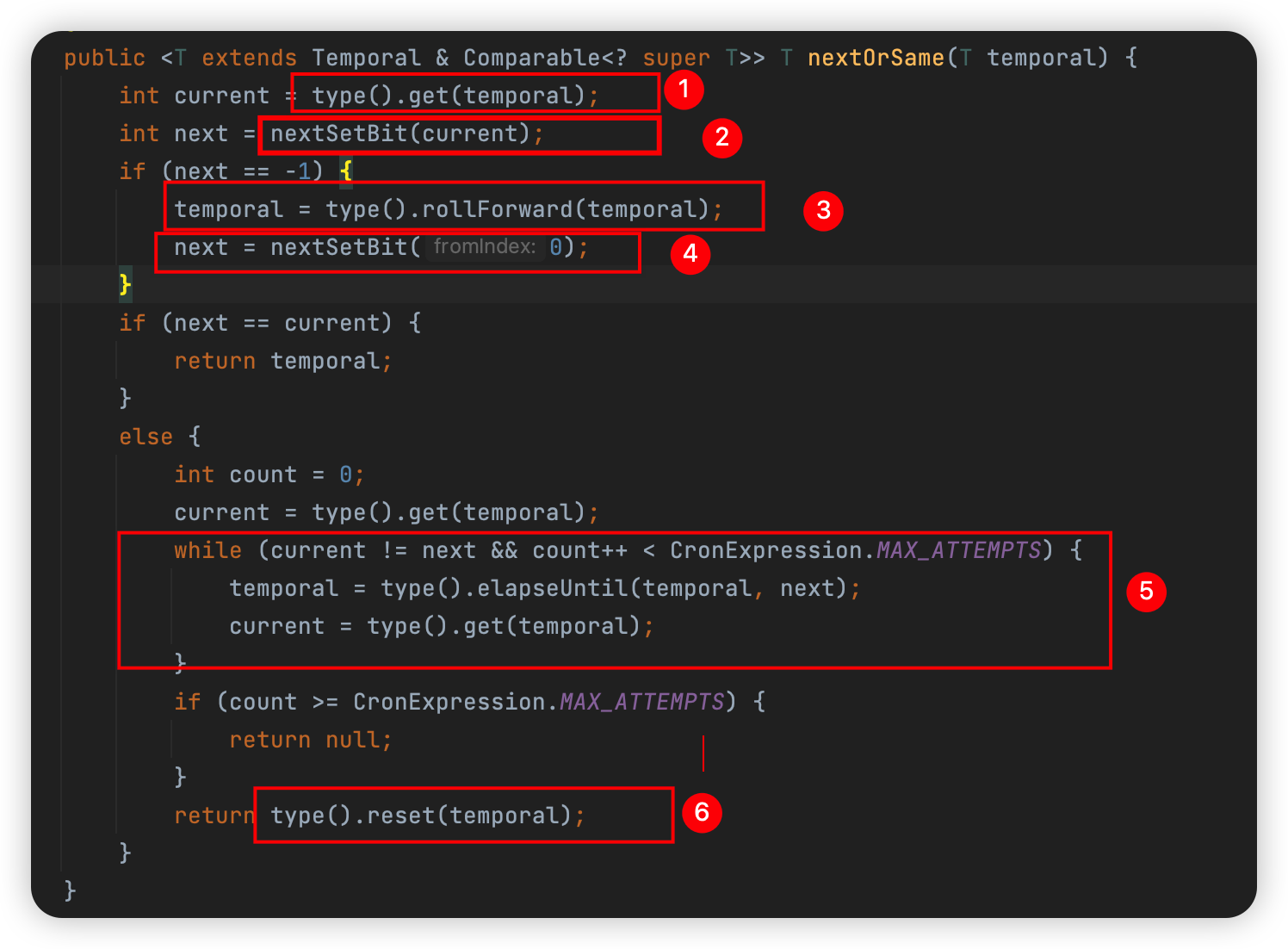This screenshot has width=1288, height=949.
Task: Click the highlighted opening brace after (next == -1)
Action: click(346, 171)
